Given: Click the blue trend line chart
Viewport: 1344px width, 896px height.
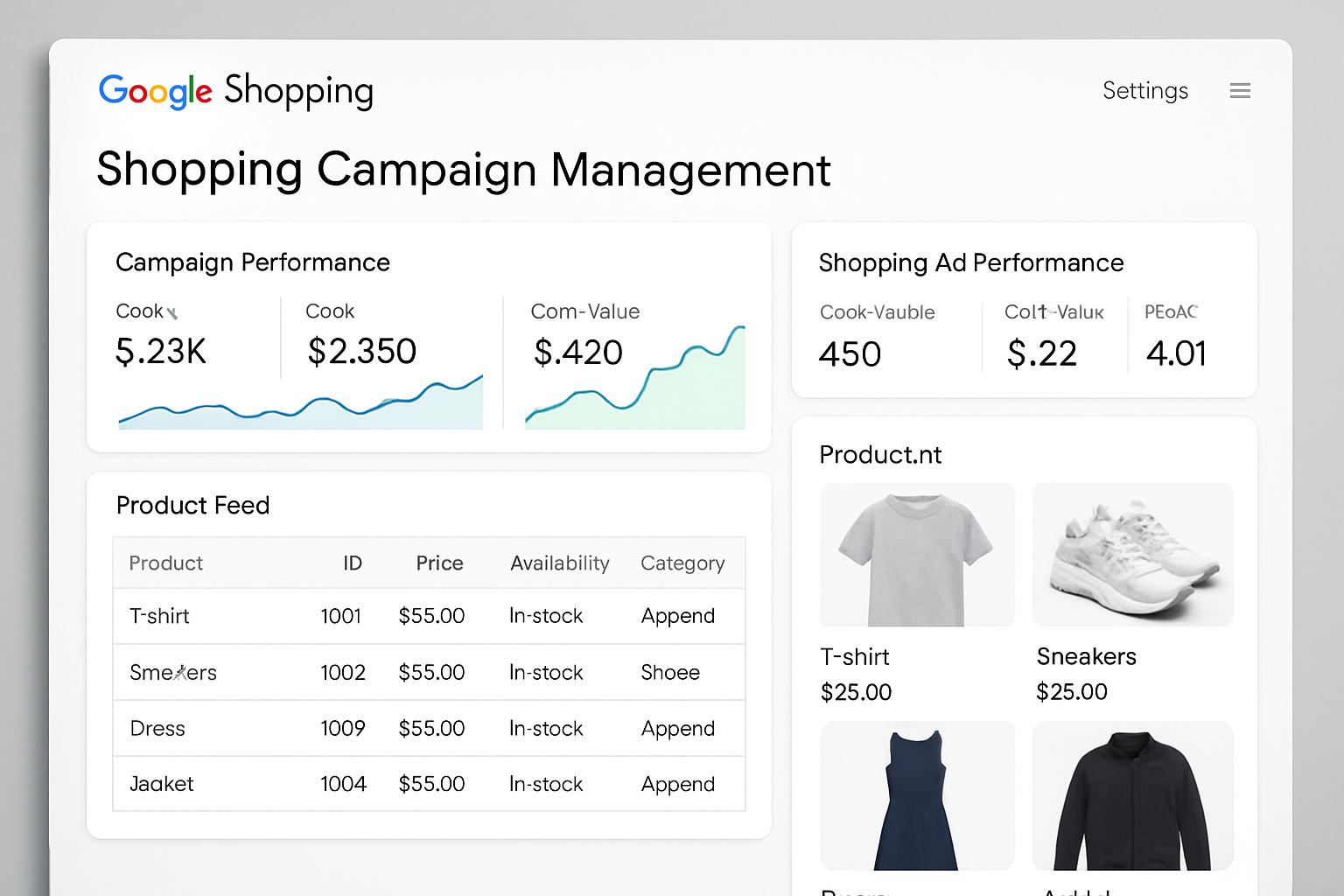Looking at the screenshot, I should 301,403.
